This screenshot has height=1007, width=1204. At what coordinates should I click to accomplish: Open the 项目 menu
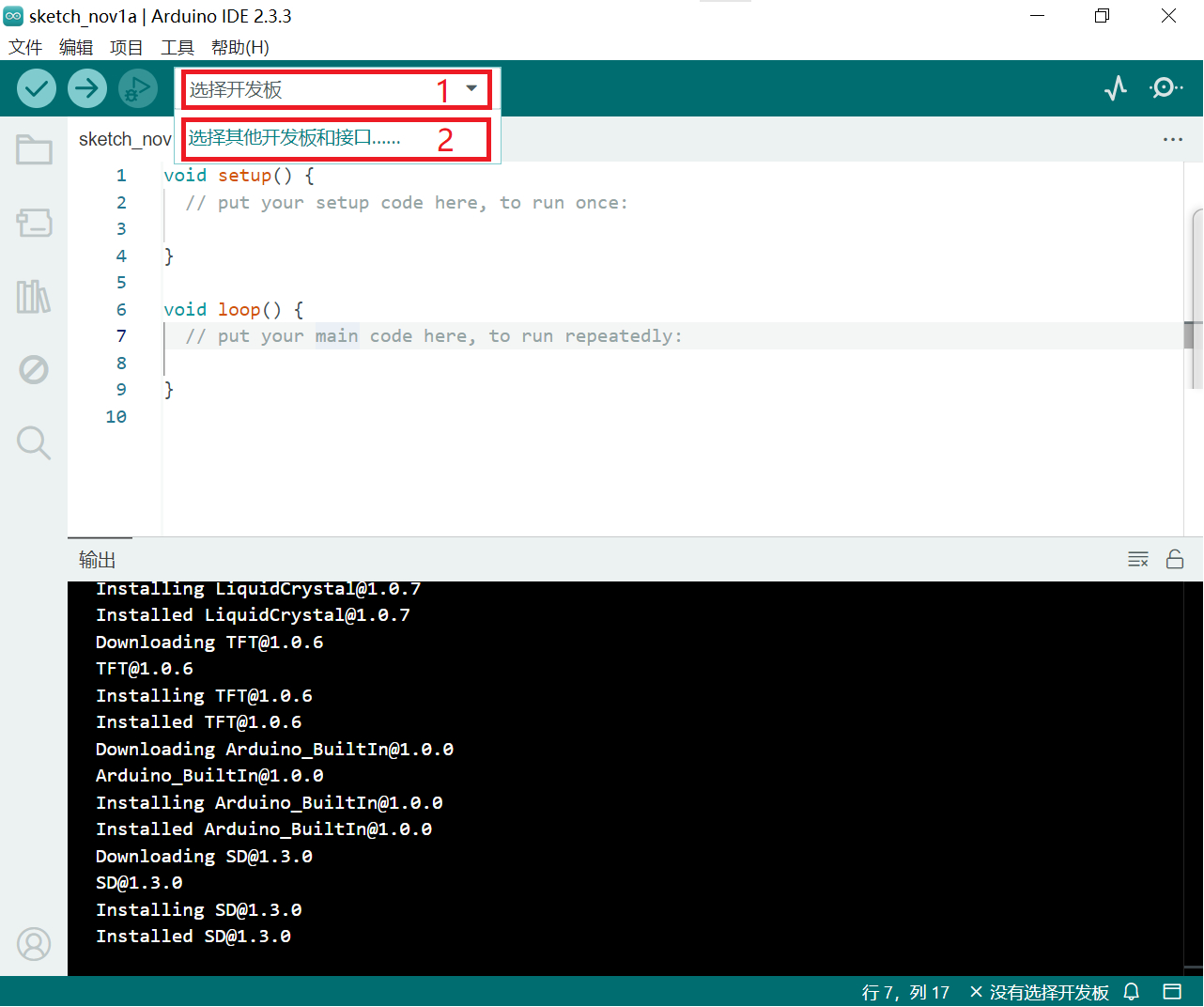(x=127, y=48)
